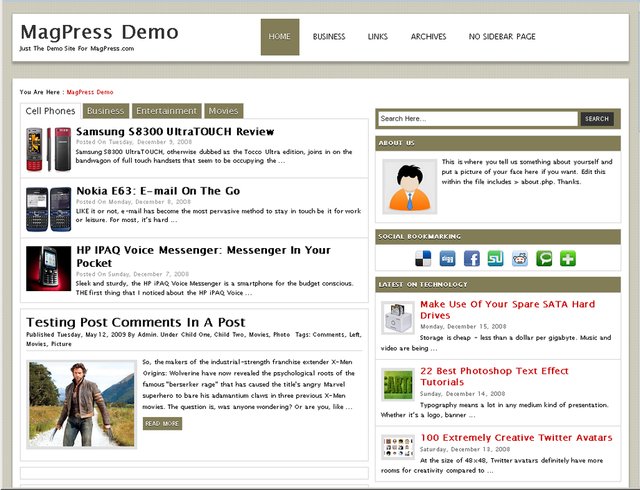This screenshot has height=490, width=640.
Task: Click the Read More button
Action: [x=162, y=423]
